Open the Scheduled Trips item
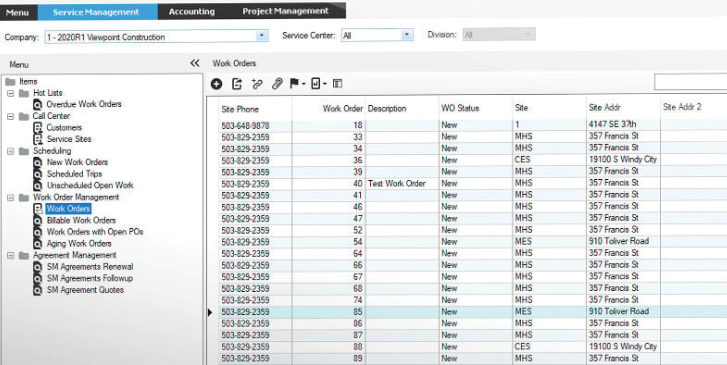 point(74,174)
